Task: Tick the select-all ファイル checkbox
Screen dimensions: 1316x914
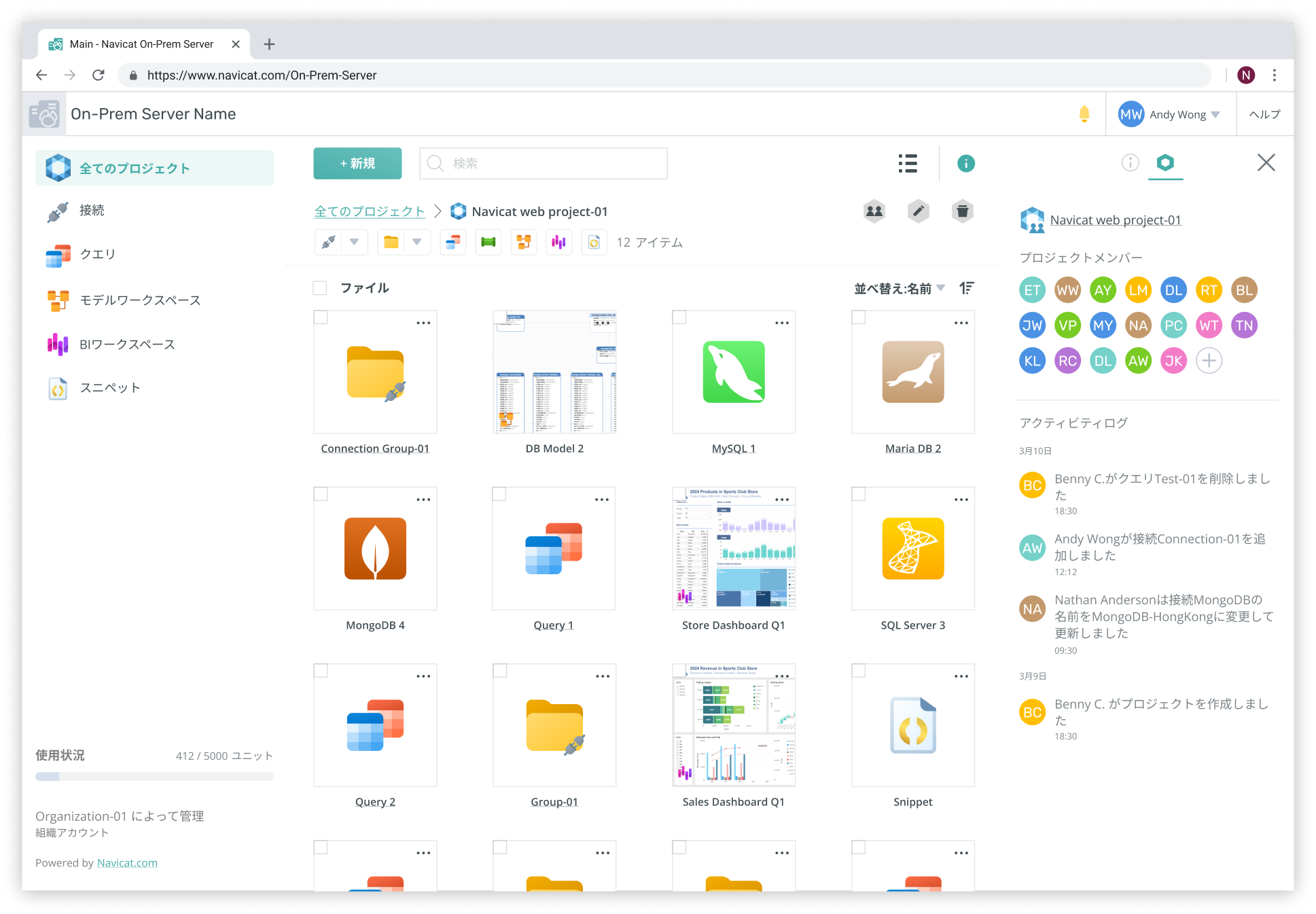Action: point(320,288)
